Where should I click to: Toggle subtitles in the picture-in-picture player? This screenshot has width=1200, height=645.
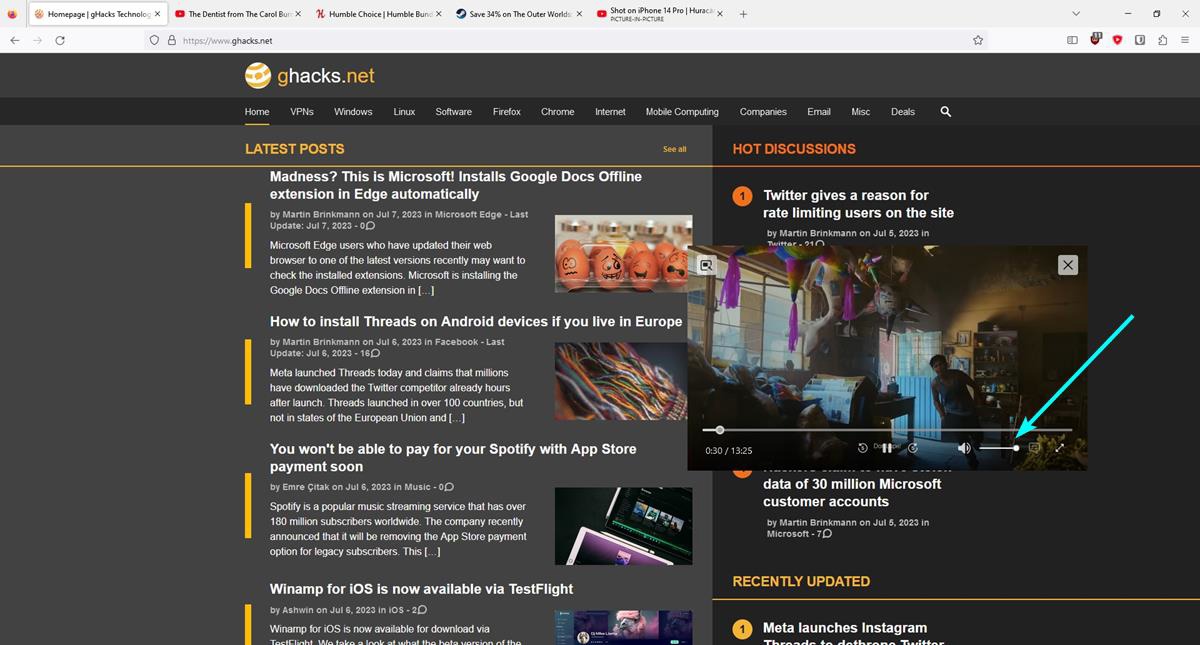pos(1035,448)
